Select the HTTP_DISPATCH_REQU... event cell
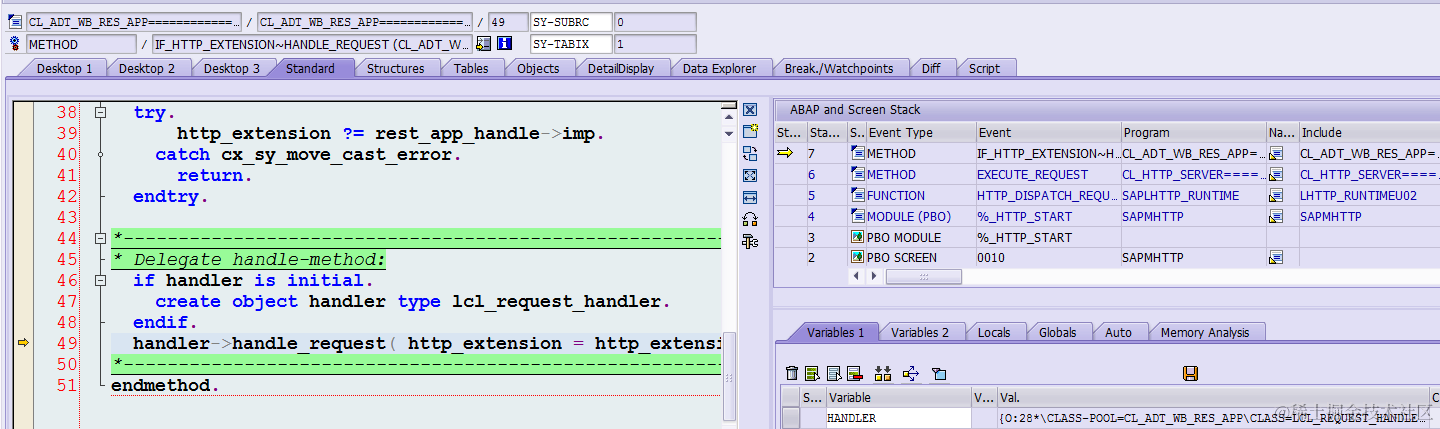Screen dimensions: 1440x429 [x=1048, y=196]
